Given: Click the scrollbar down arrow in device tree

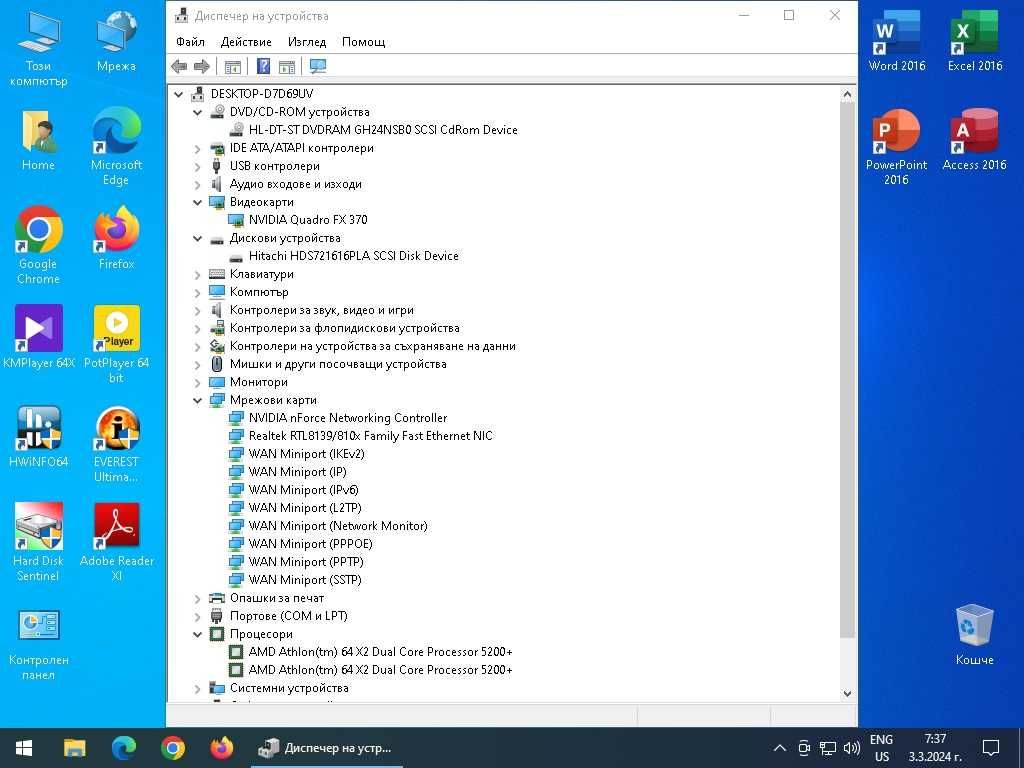Looking at the screenshot, I should 847,694.
